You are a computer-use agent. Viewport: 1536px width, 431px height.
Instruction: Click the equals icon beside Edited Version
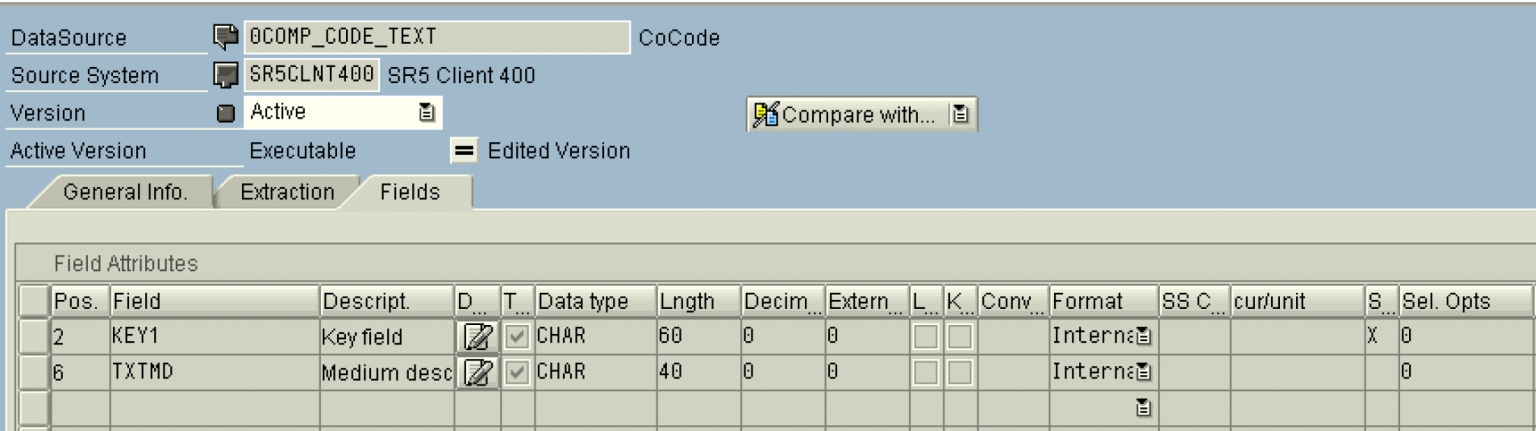463,151
